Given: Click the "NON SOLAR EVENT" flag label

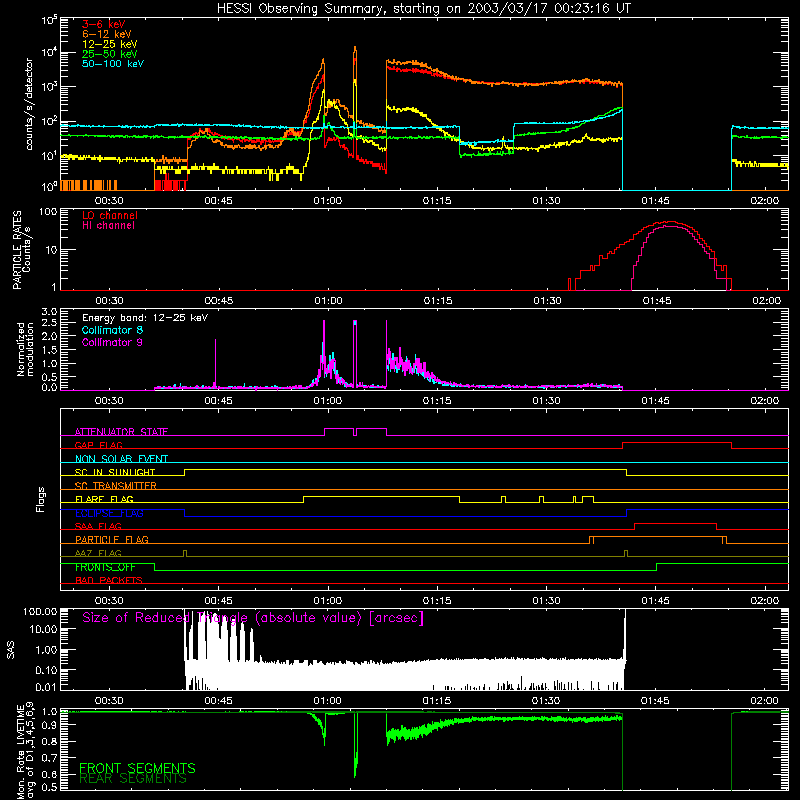Looking at the screenshot, I should click(121, 459).
